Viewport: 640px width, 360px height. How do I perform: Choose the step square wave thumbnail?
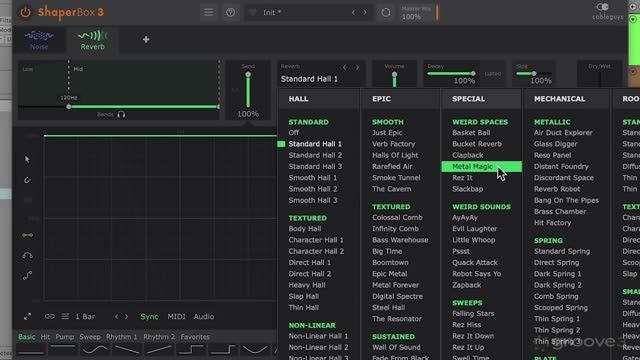click(191, 350)
